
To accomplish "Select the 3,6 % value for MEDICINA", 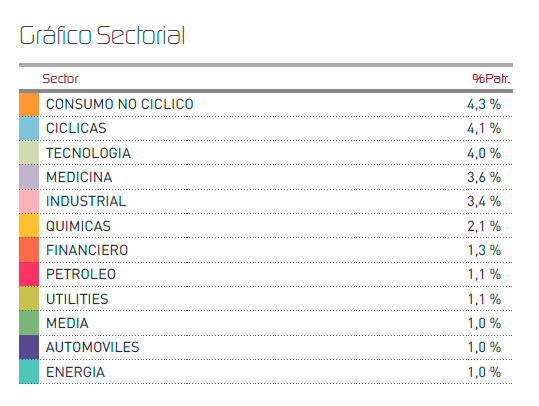I will (x=484, y=177).
